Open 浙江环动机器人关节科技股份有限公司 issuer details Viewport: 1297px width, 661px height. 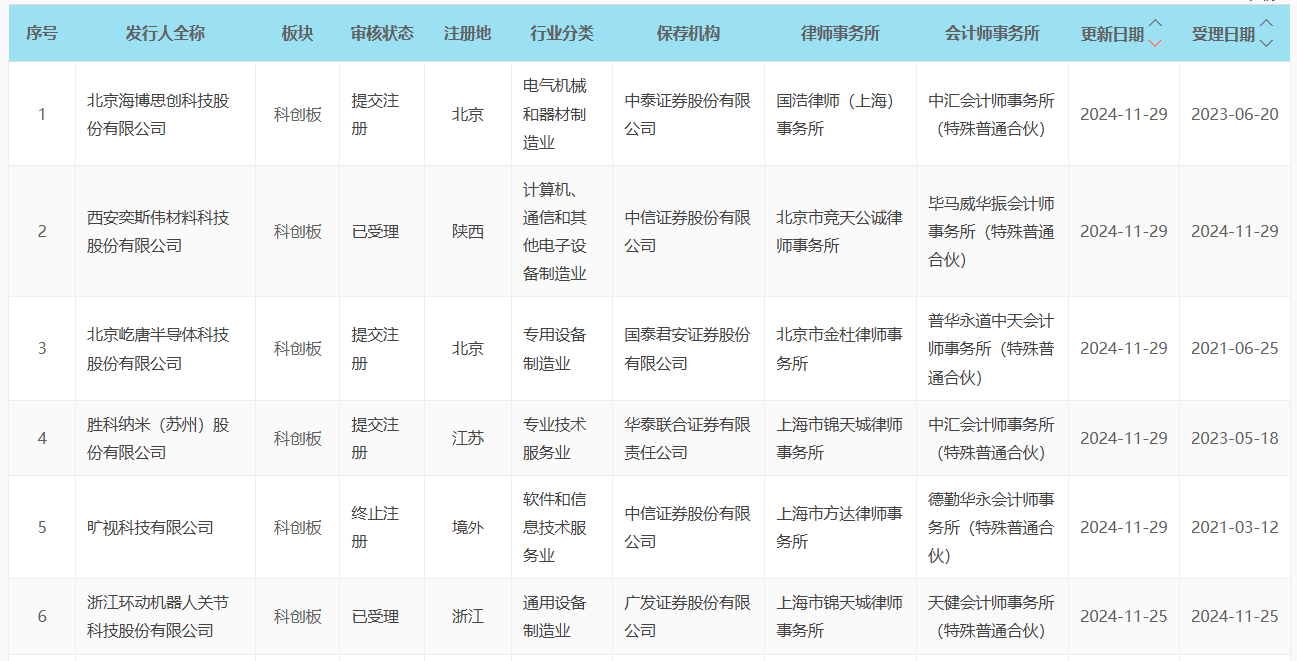coord(158,616)
